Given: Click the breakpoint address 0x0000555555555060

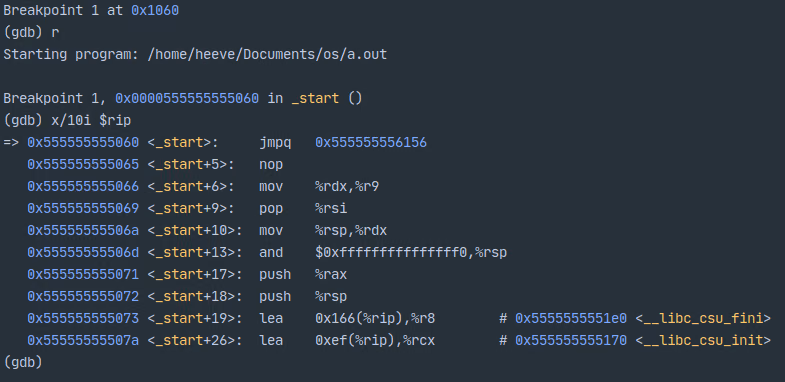Looking at the screenshot, I should click(187, 99).
